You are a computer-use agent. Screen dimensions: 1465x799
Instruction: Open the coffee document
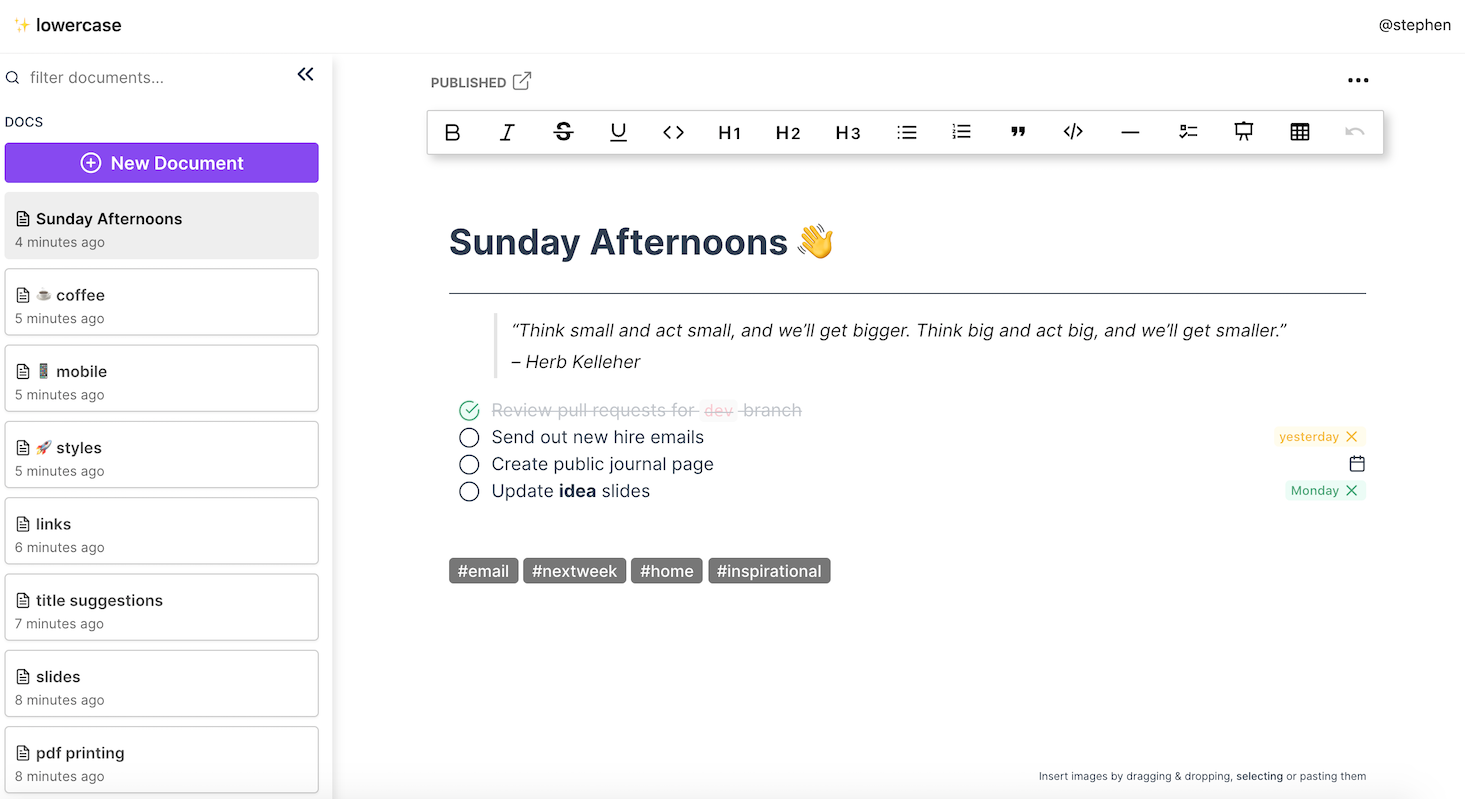[162, 302]
